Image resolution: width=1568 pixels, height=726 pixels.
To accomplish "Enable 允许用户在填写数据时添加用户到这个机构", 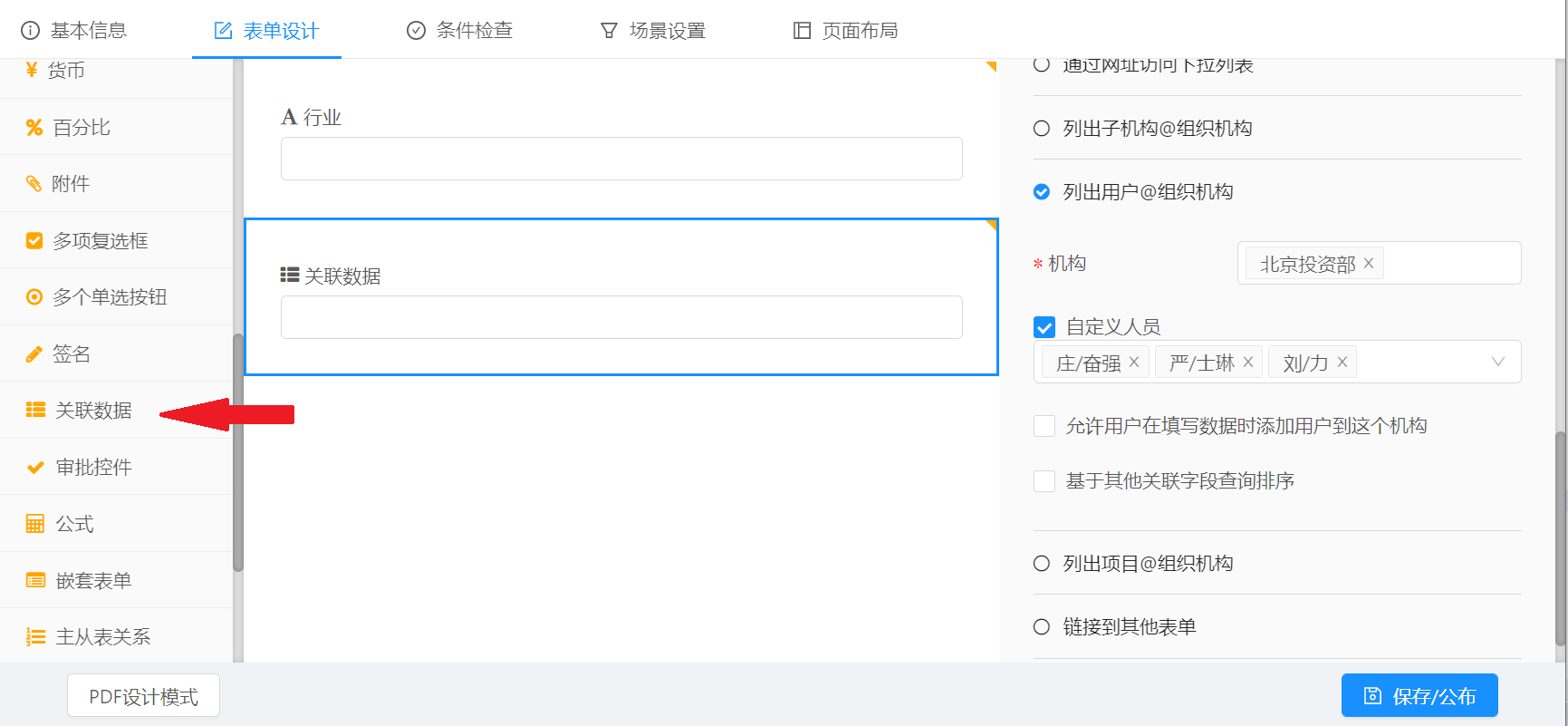I will [x=1044, y=426].
